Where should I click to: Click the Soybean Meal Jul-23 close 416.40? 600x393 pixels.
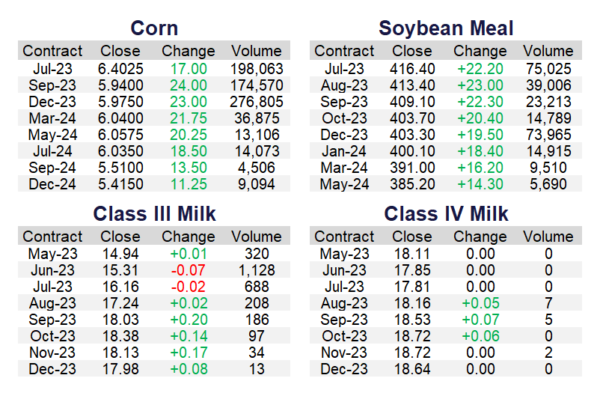(412, 69)
